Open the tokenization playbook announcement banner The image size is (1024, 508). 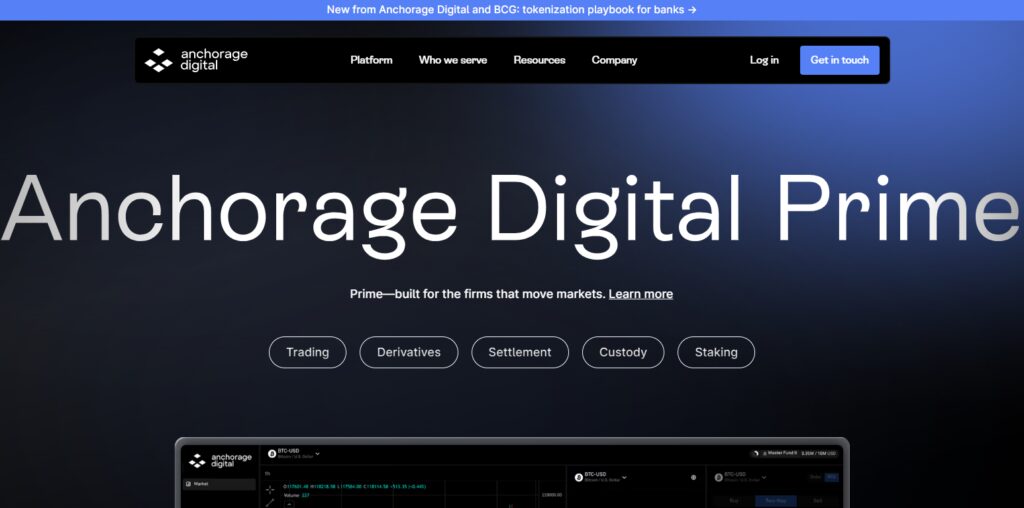click(x=511, y=10)
